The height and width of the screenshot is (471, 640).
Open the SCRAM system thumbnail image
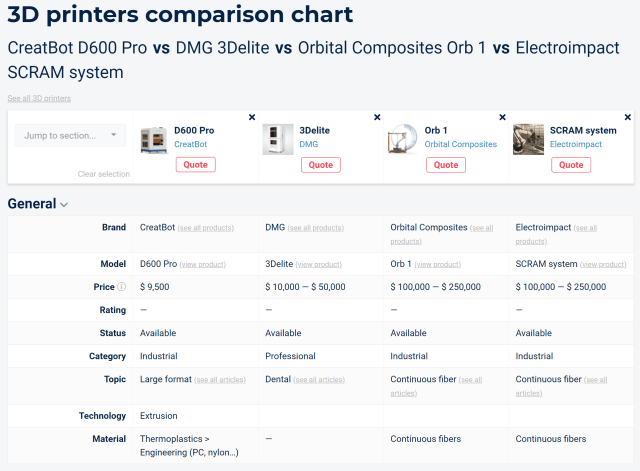528,140
